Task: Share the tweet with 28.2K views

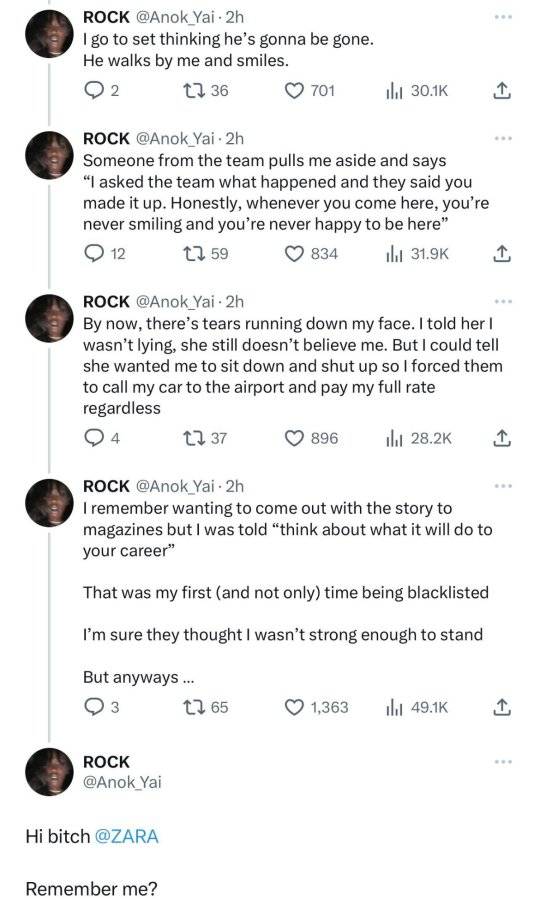Action: [x=502, y=439]
